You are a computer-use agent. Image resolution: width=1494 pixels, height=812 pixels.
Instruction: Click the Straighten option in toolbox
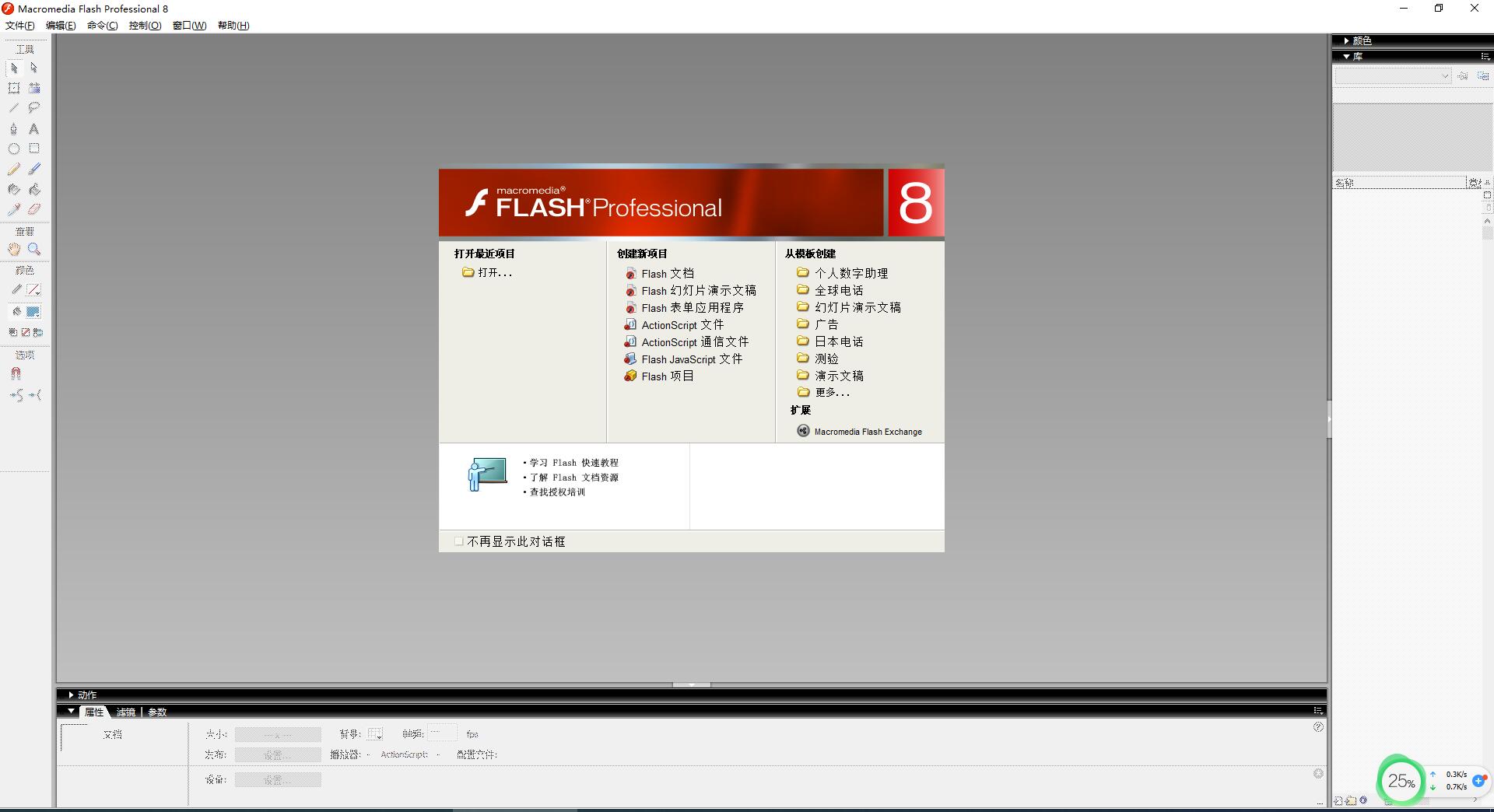tap(35, 395)
